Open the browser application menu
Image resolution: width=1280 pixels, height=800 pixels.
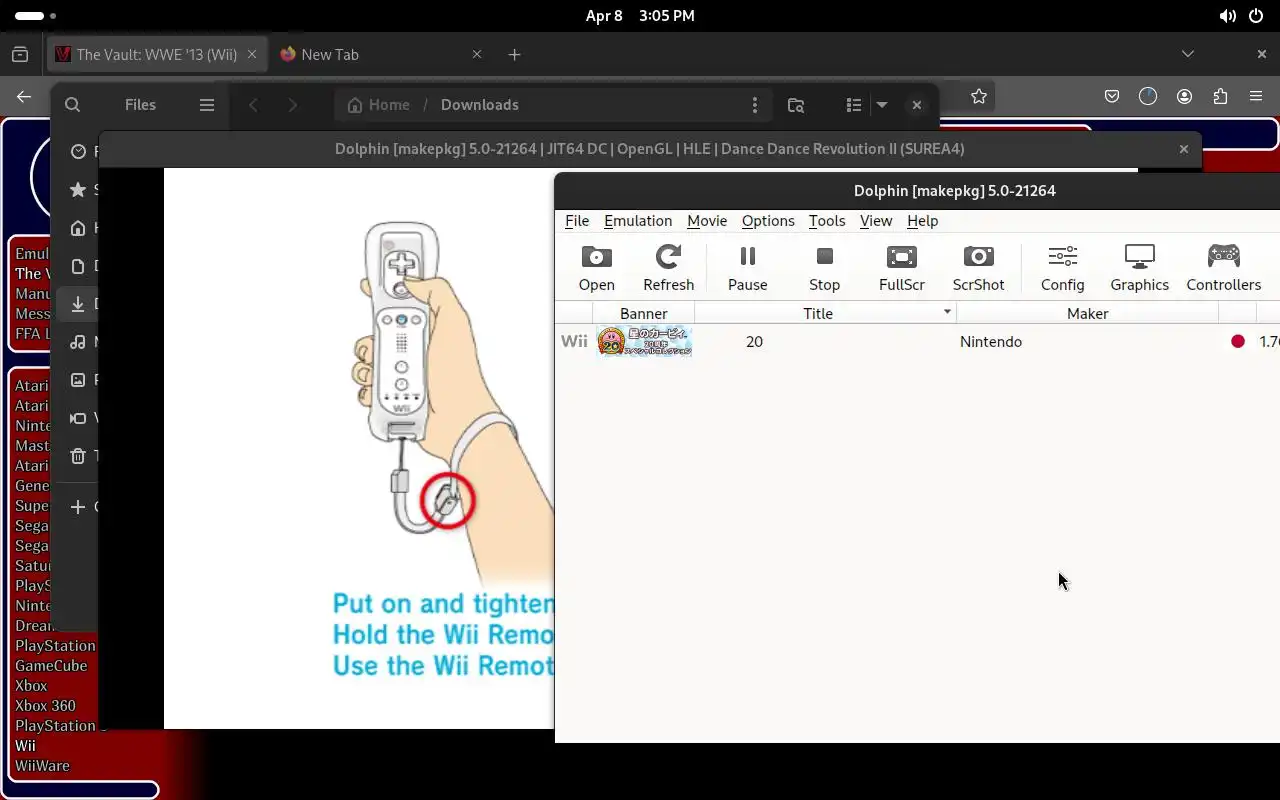(1256, 96)
